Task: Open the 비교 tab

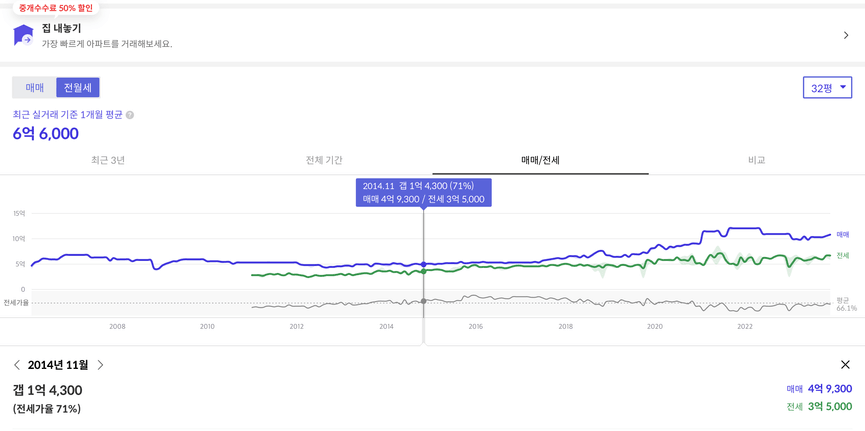Action: coord(757,161)
